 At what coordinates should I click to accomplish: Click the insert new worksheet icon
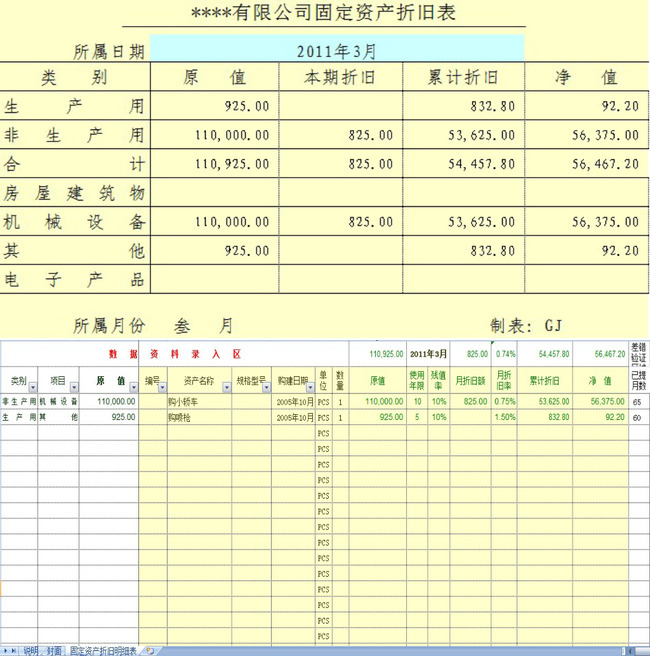pos(150,651)
